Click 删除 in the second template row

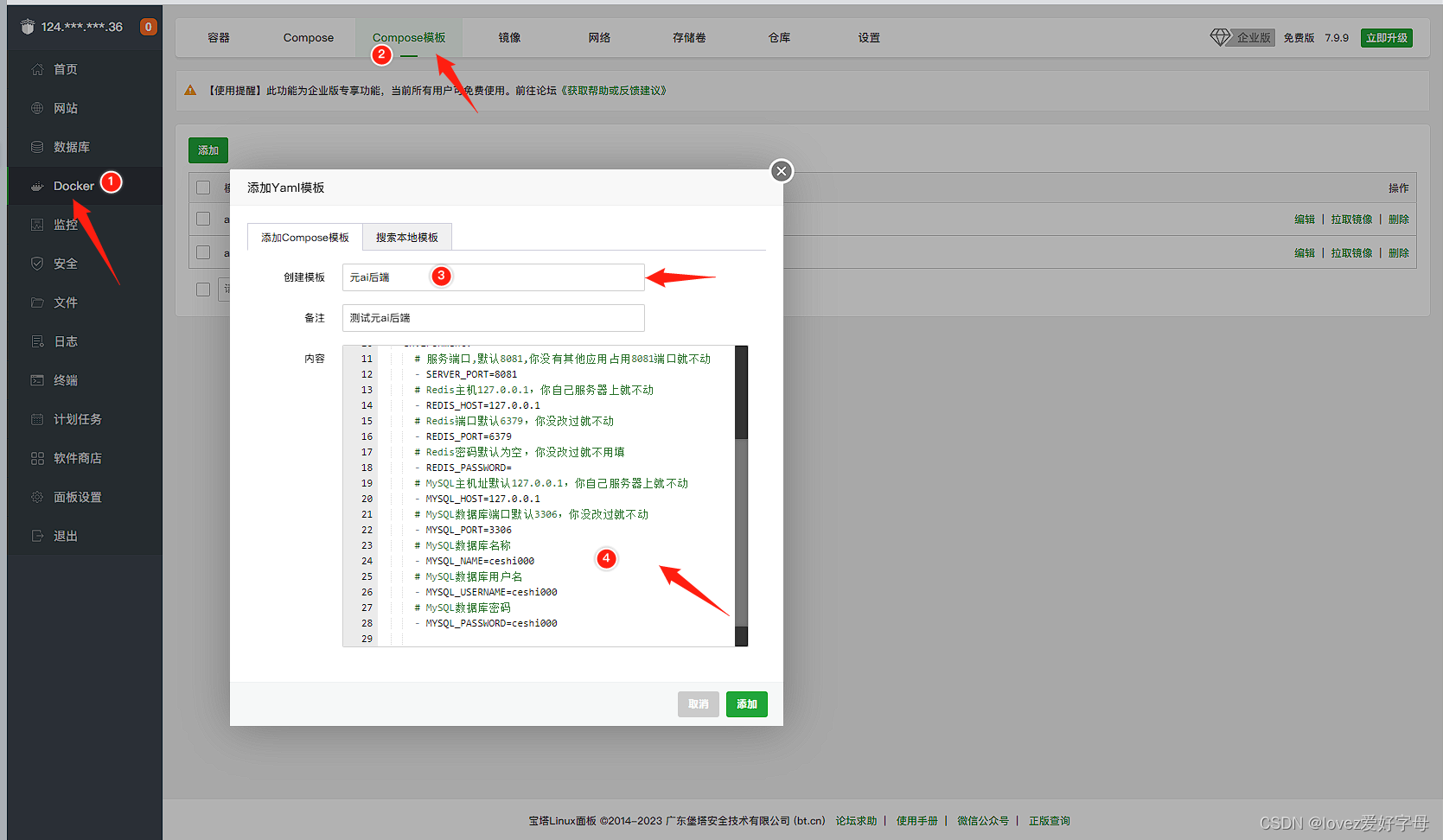click(1399, 253)
